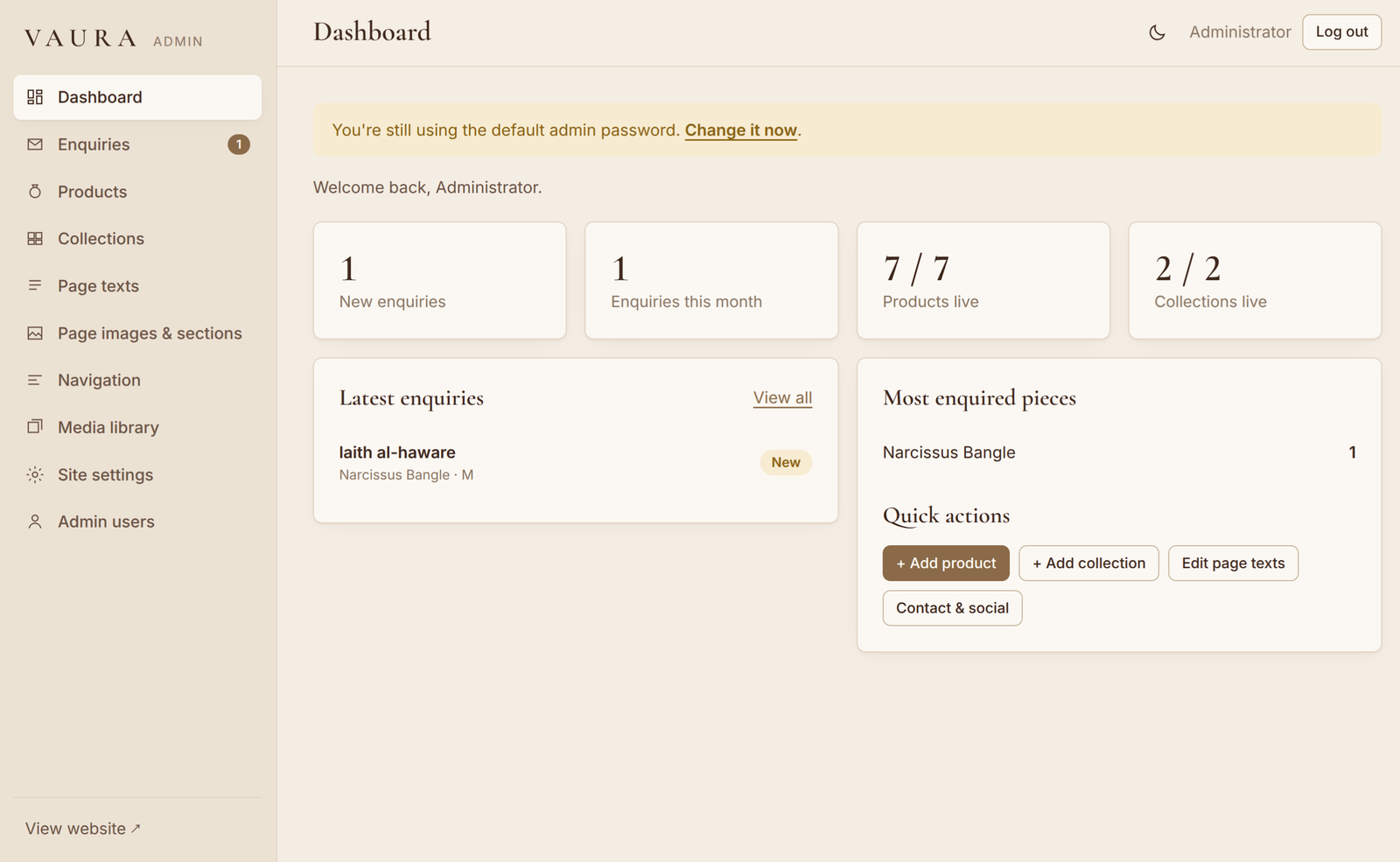Click the Edit page texts button
The height and width of the screenshot is (862, 1400).
tap(1233, 564)
